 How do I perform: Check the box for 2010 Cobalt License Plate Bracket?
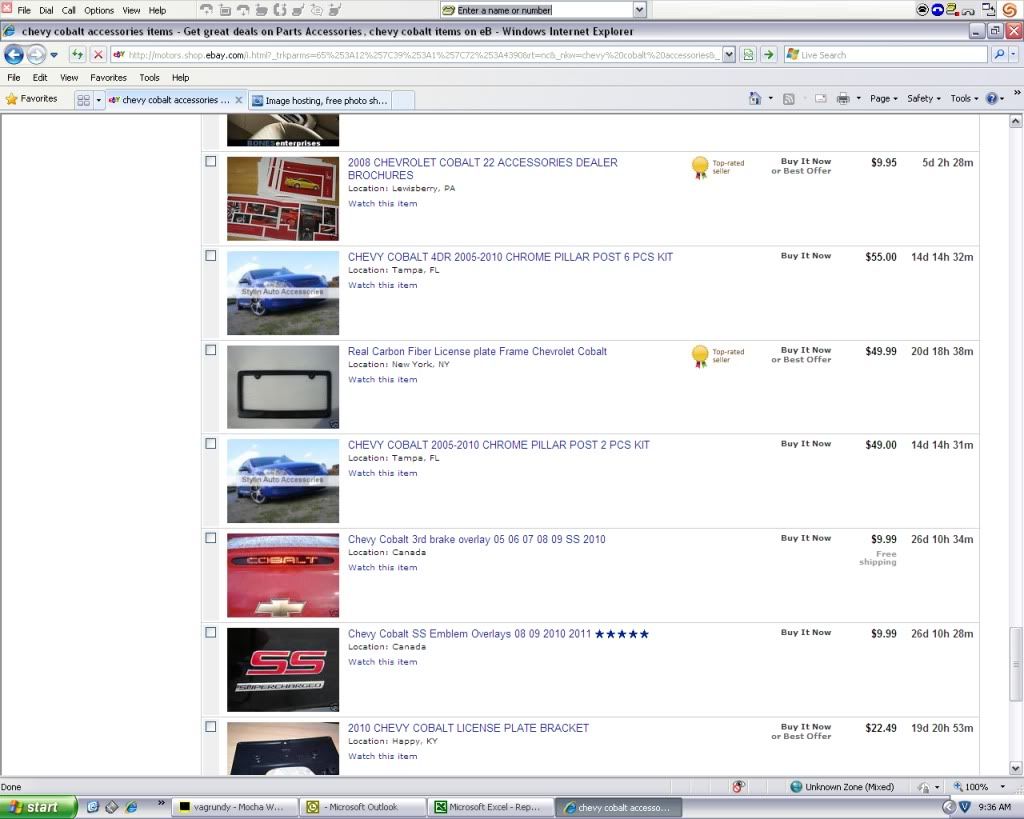click(x=211, y=727)
